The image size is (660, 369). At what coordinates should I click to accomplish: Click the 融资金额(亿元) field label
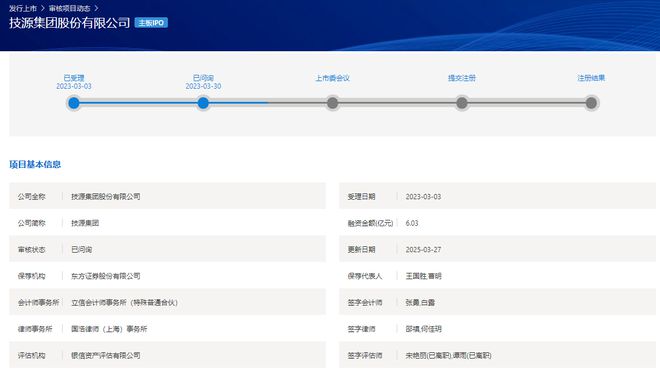(370, 223)
